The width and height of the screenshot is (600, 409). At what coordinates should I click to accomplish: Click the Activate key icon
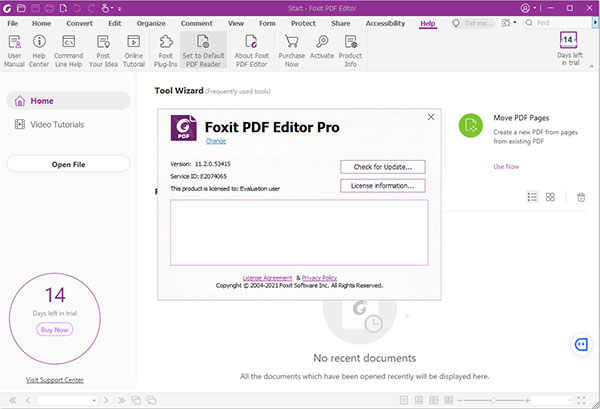[x=322, y=41]
